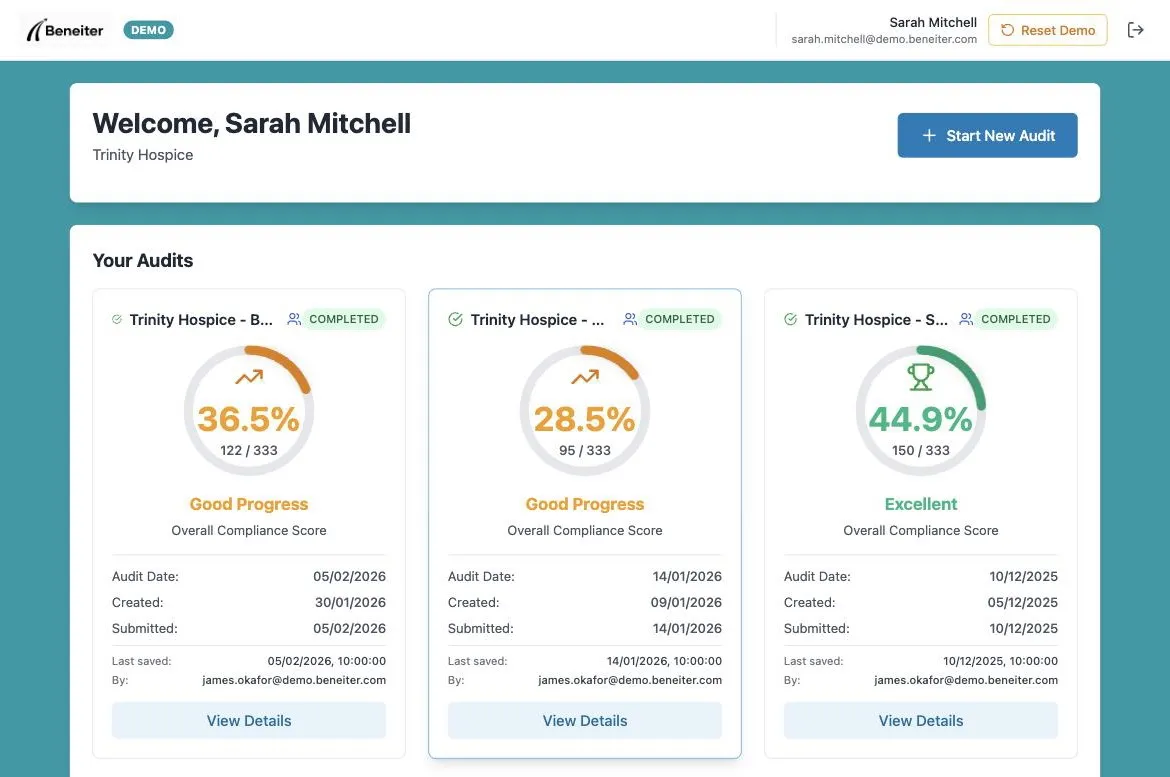Click the trophy icon above 44.9%

click(x=921, y=377)
